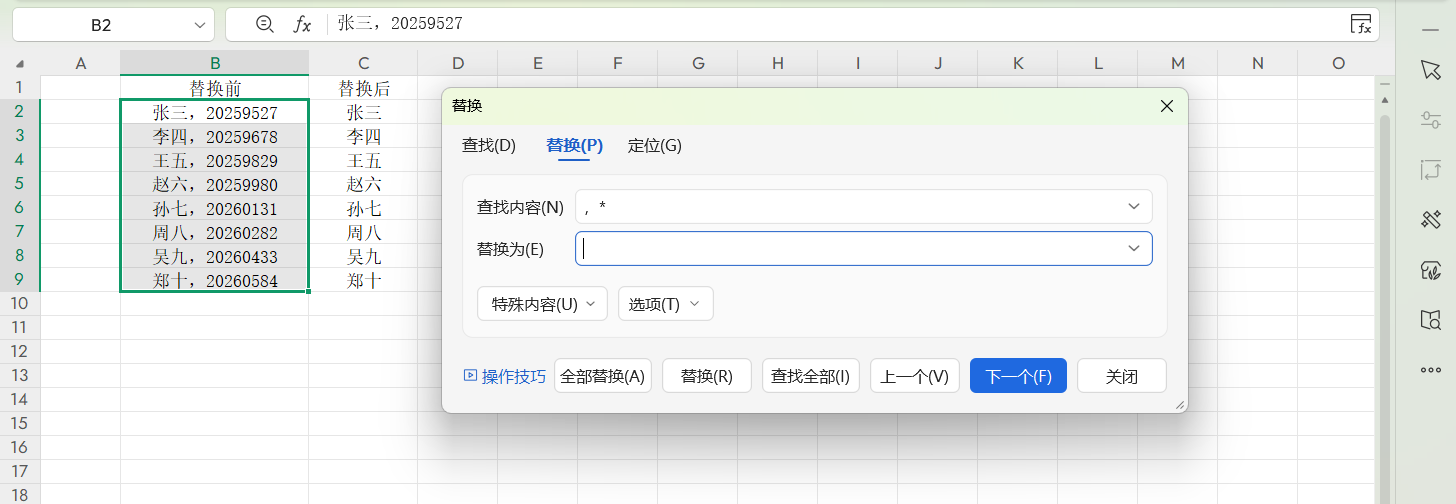Switch to the 查找(D) tab
The height and width of the screenshot is (504, 1456).
click(488, 145)
